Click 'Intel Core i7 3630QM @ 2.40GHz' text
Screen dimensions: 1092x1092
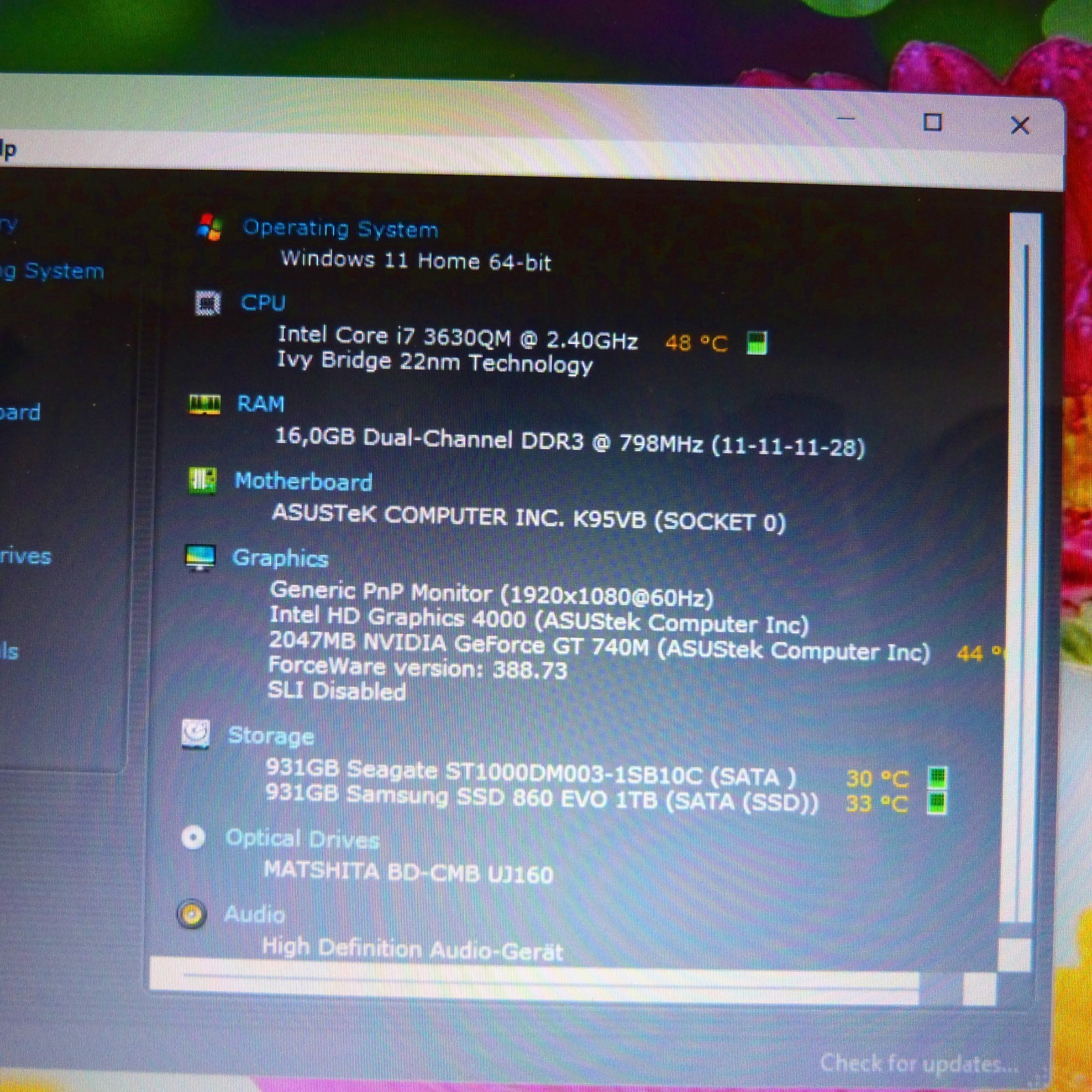[x=457, y=337]
